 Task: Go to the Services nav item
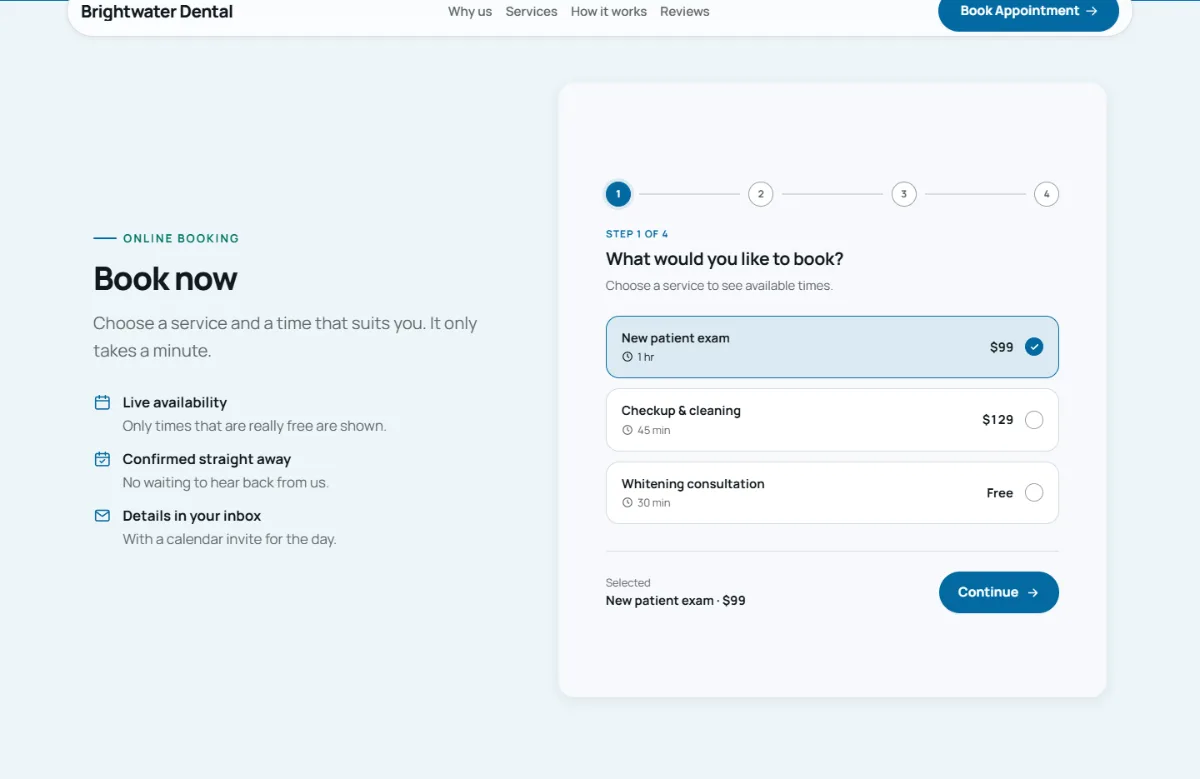click(x=531, y=12)
